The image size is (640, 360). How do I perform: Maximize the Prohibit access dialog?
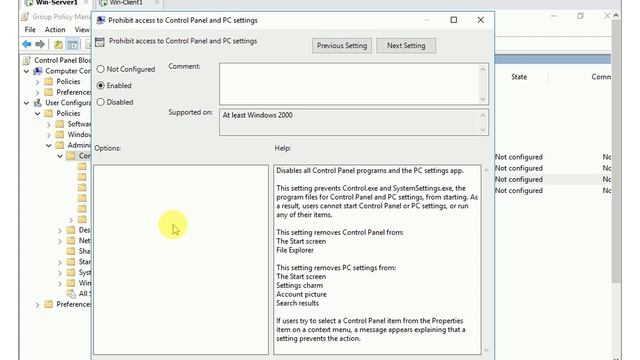pyautogui.click(x=453, y=20)
